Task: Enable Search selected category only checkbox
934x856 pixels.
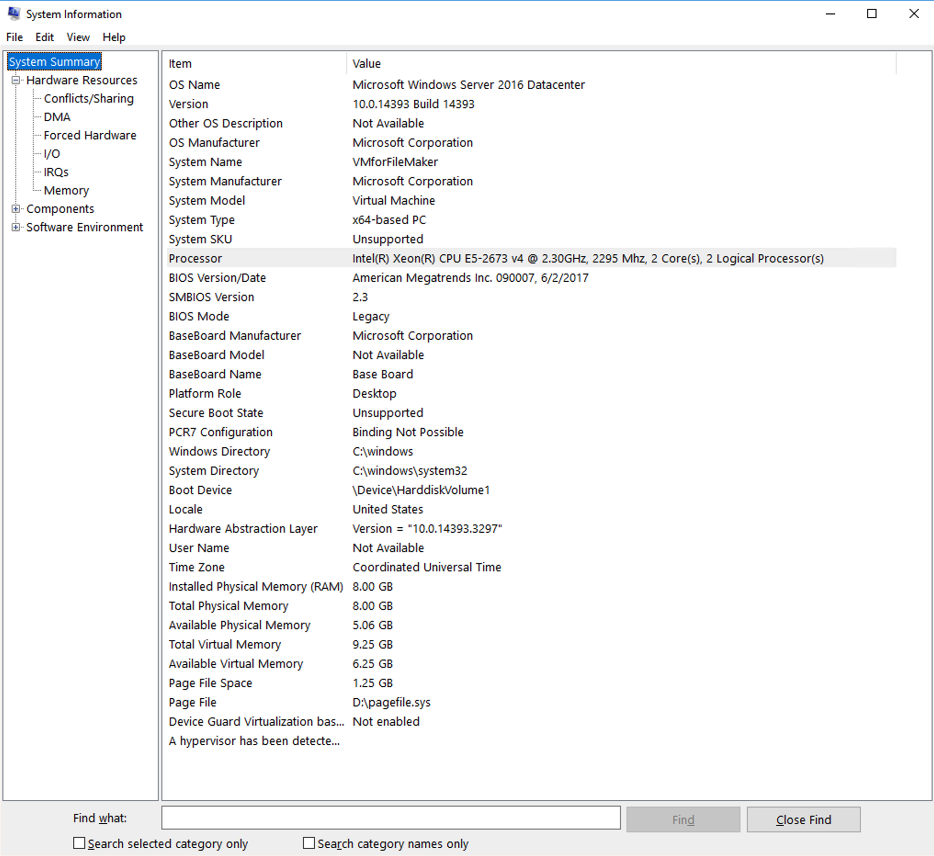Action: tap(79, 843)
